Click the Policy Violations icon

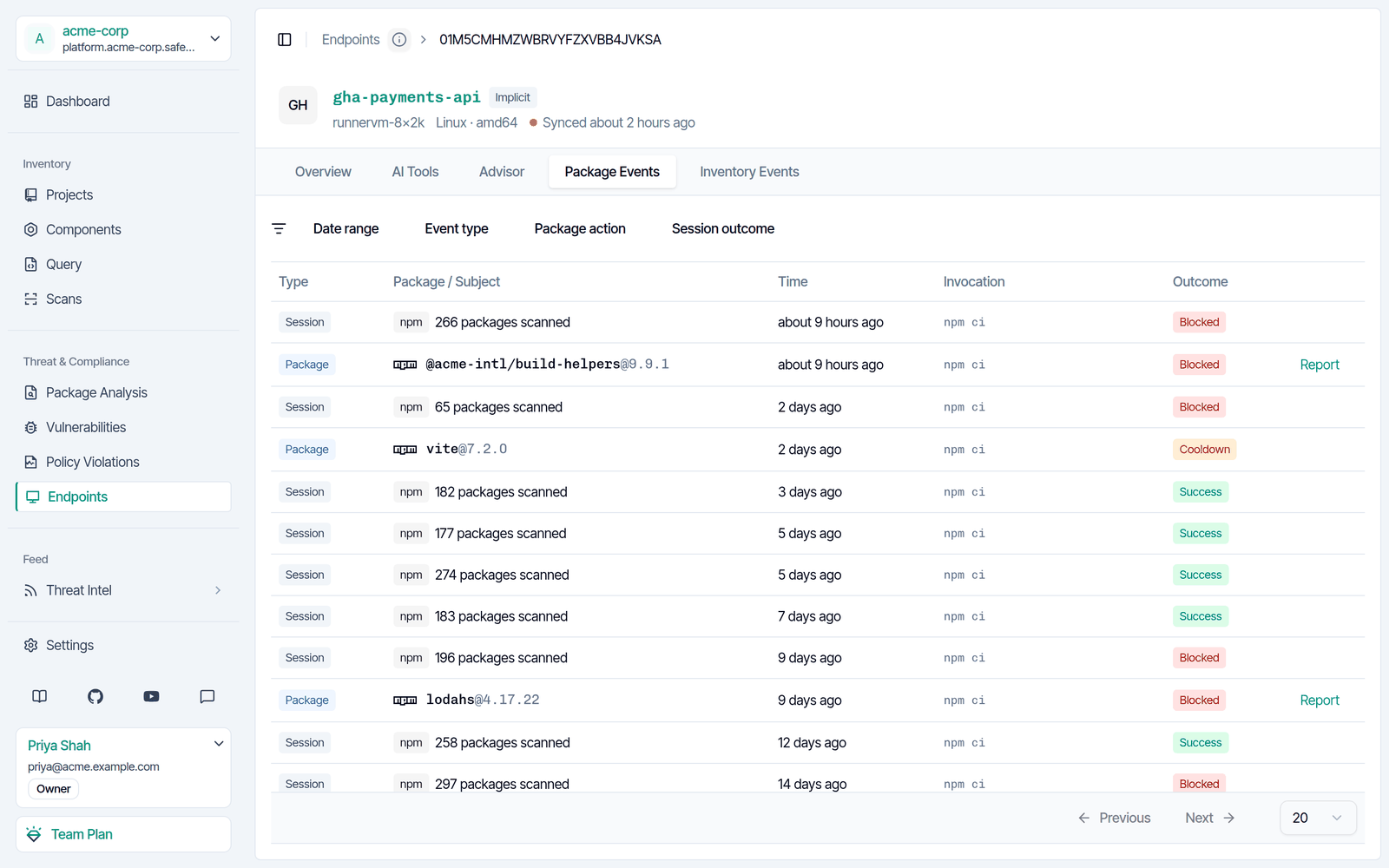31,463
